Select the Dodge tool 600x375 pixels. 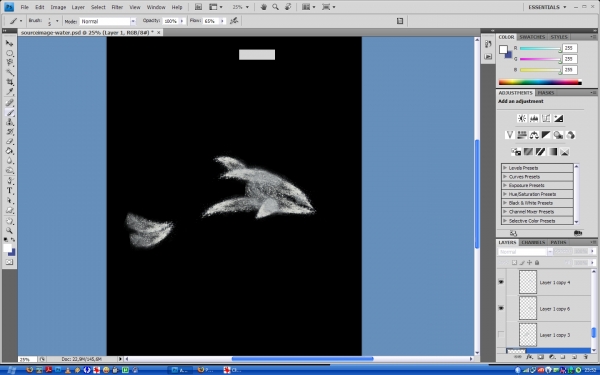[10, 171]
